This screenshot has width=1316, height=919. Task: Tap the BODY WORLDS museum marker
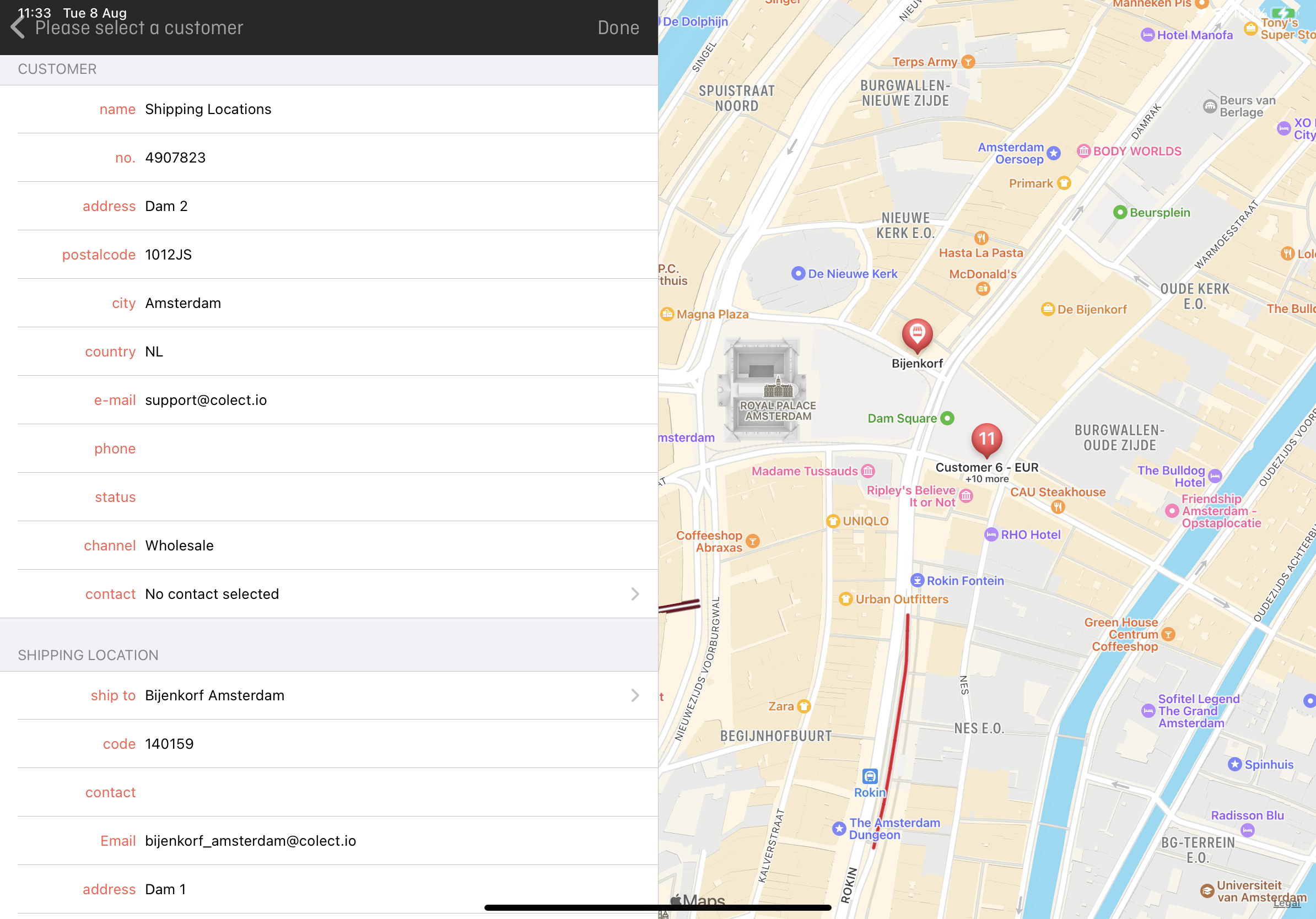1083,152
